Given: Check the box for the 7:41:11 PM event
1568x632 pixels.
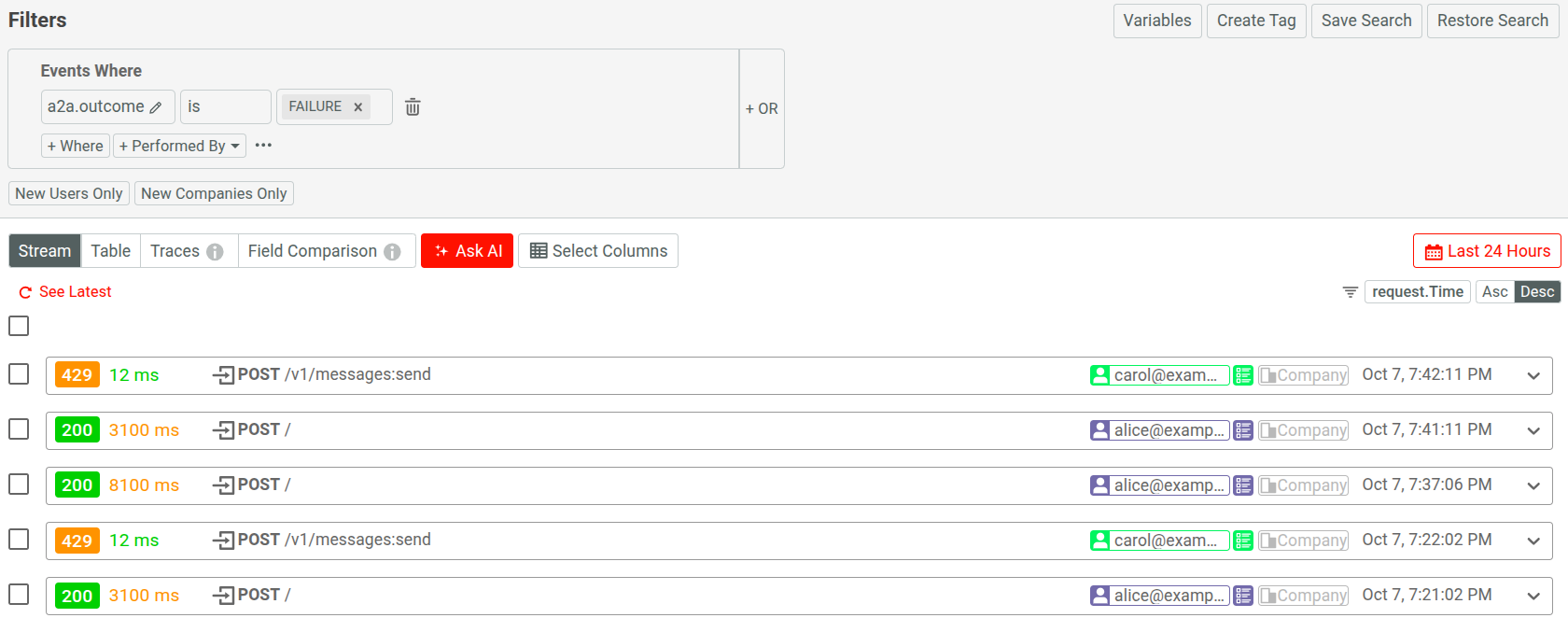Looking at the screenshot, I should pyautogui.click(x=19, y=428).
